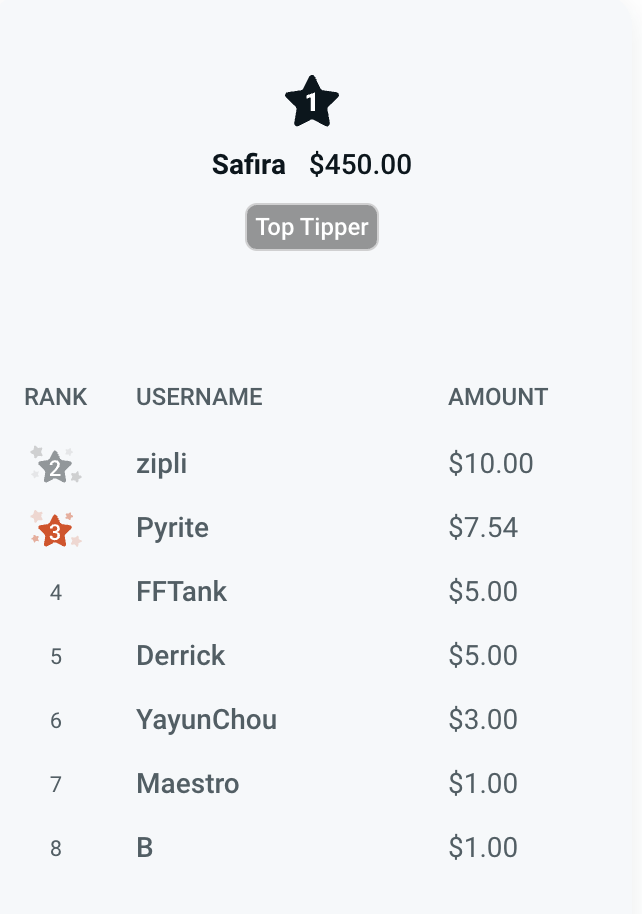Click the bronze rank 3 star badge
This screenshot has width=642, height=914.
(x=56, y=530)
